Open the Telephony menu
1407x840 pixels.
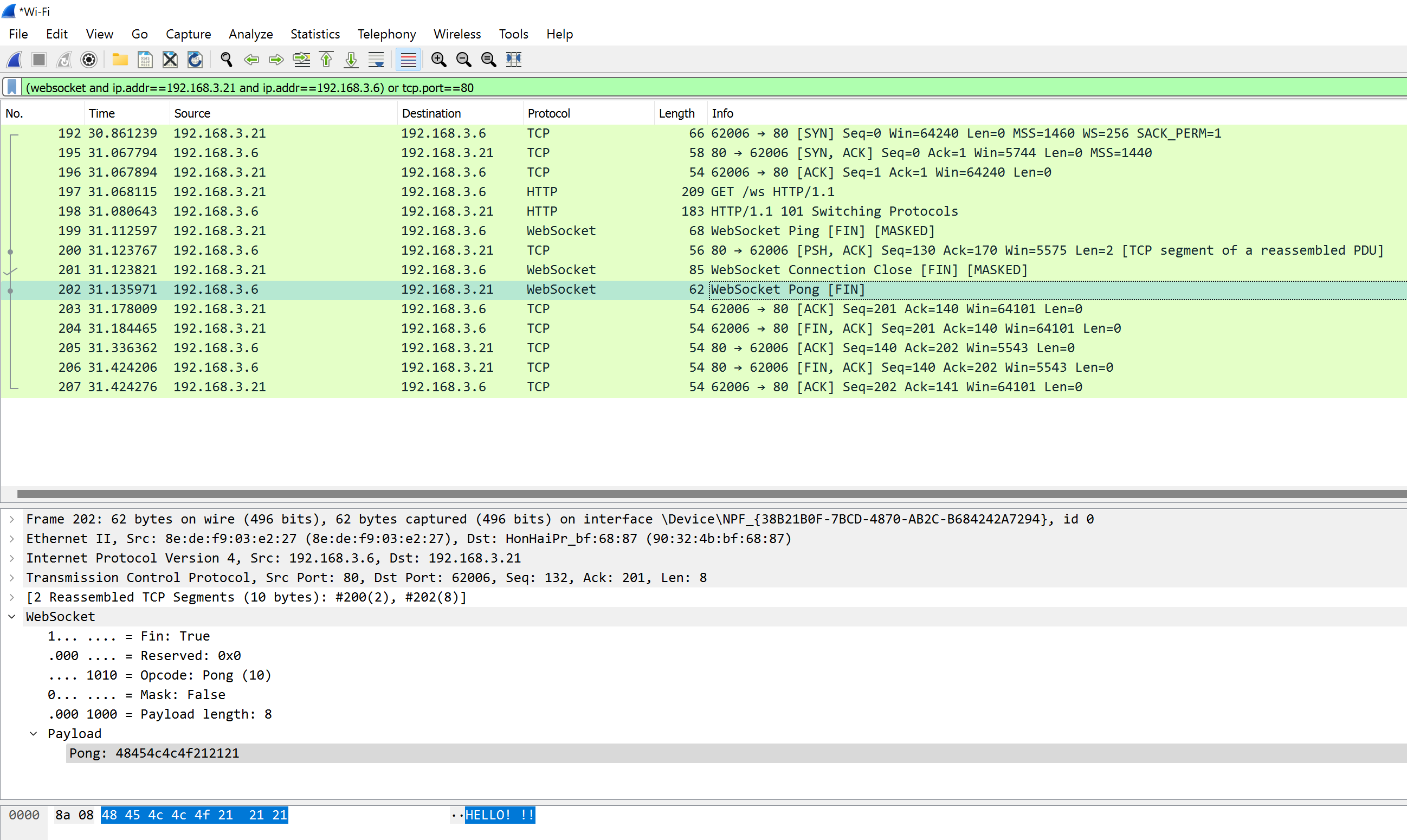[386, 34]
